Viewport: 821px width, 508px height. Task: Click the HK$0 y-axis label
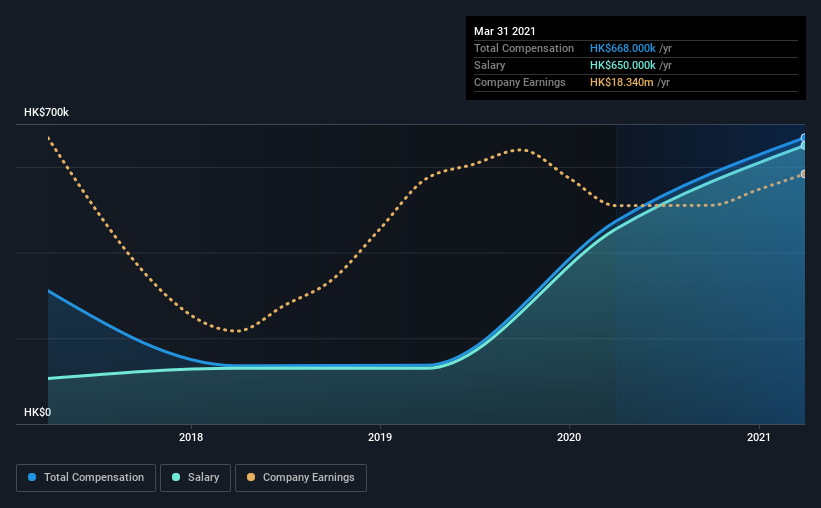tap(37, 412)
